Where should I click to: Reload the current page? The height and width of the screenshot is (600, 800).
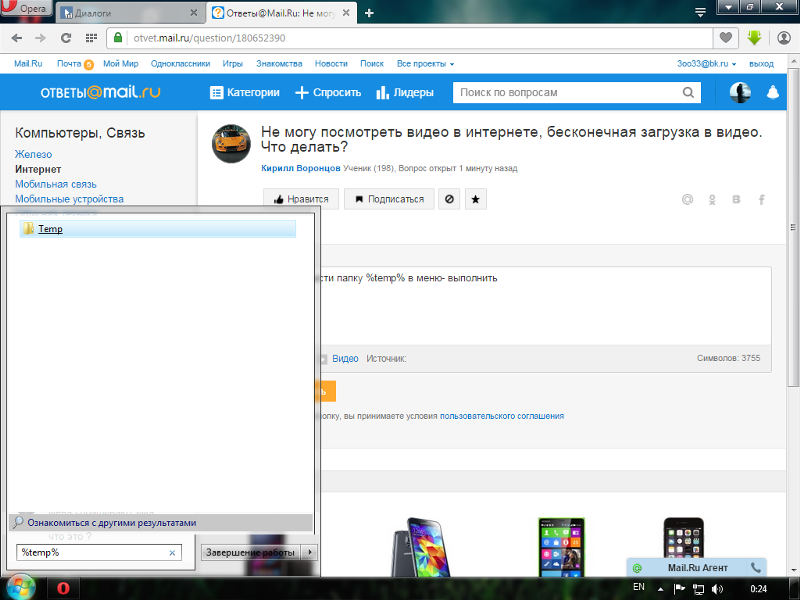[66, 38]
